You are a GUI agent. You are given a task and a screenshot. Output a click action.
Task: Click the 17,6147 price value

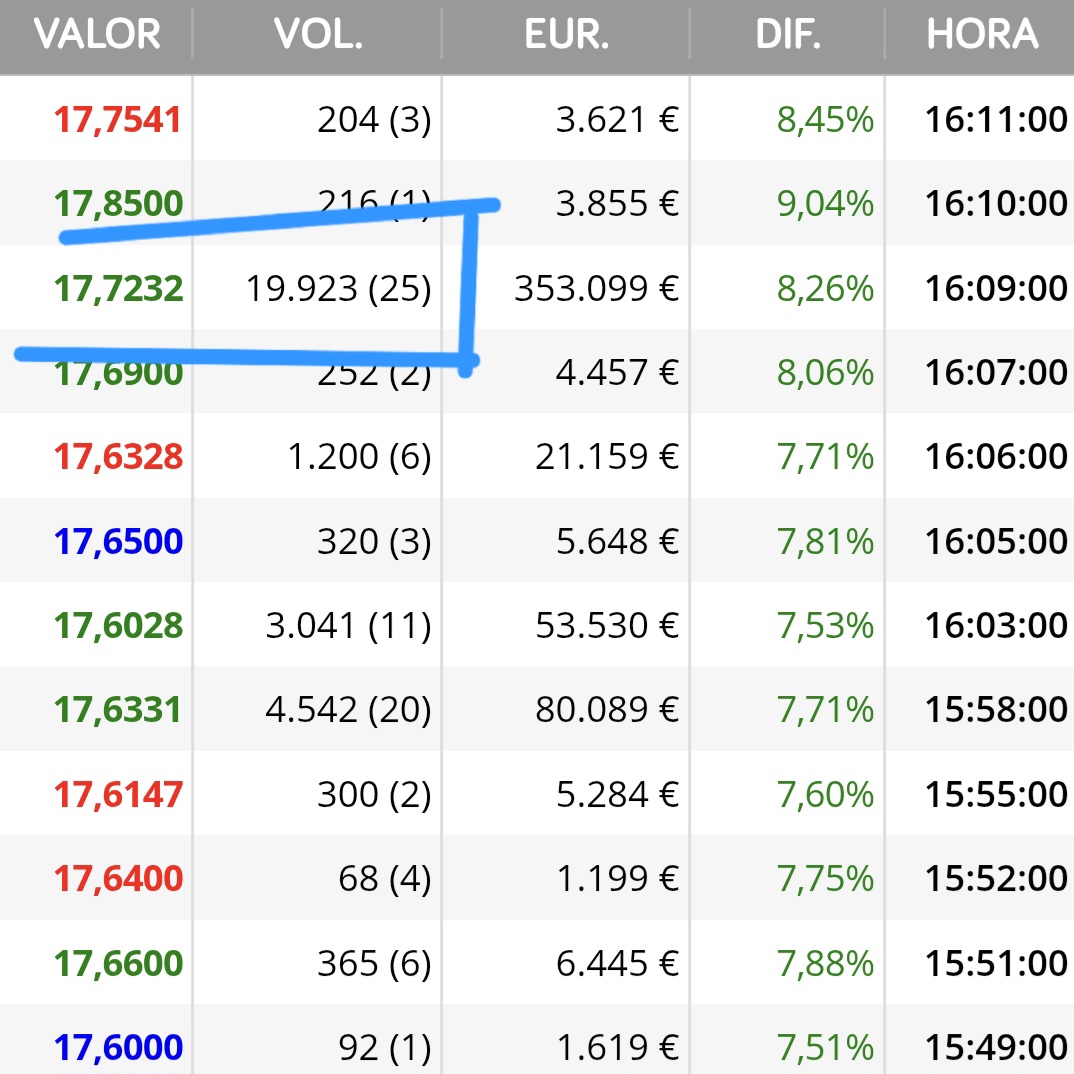coord(118,795)
